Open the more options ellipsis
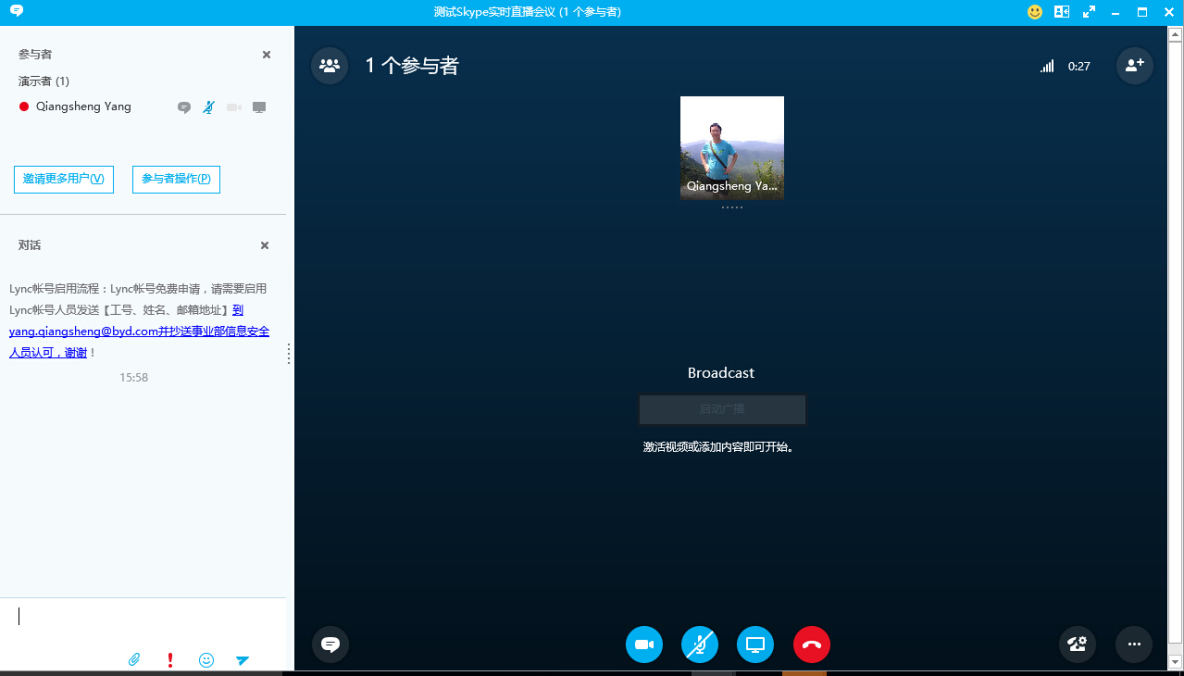The image size is (1184, 676). (1133, 644)
